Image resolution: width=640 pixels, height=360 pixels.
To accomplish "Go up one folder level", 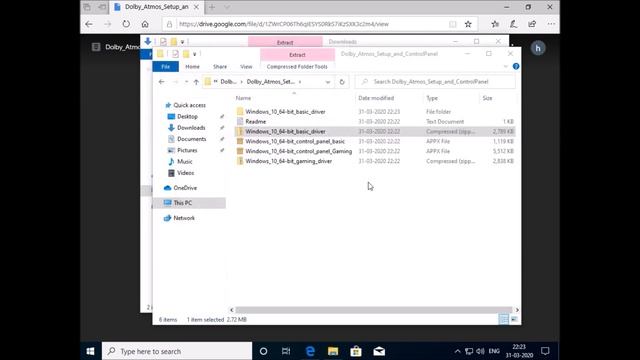I will [196, 82].
